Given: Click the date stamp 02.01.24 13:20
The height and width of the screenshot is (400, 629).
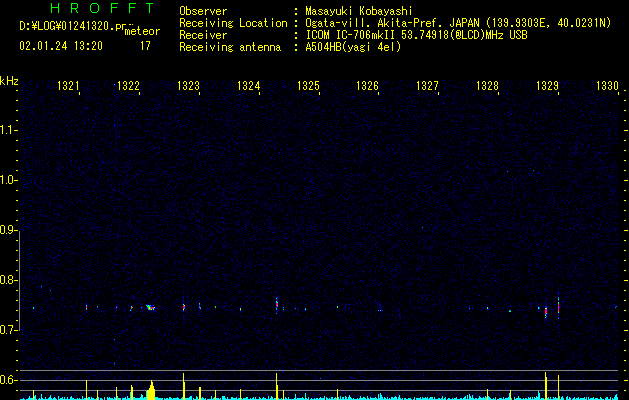Looking at the screenshot, I should pyautogui.click(x=61, y=46).
